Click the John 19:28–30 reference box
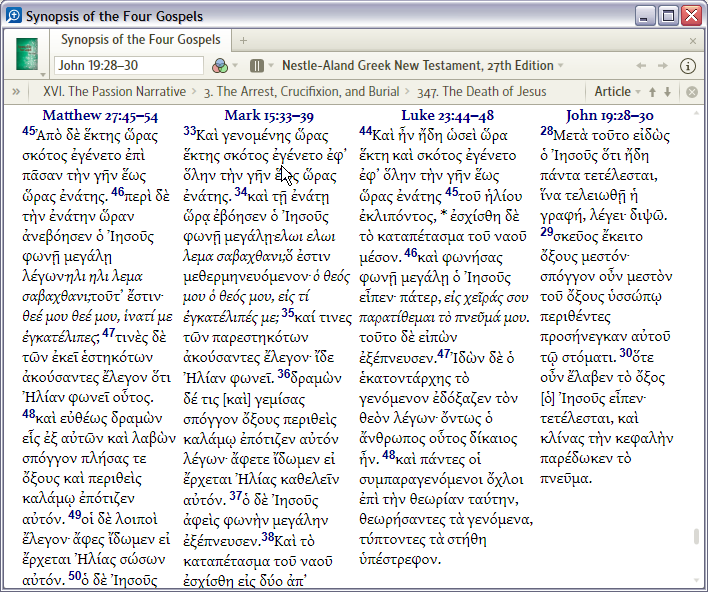708x592 pixels. pyautogui.click(x=129, y=65)
